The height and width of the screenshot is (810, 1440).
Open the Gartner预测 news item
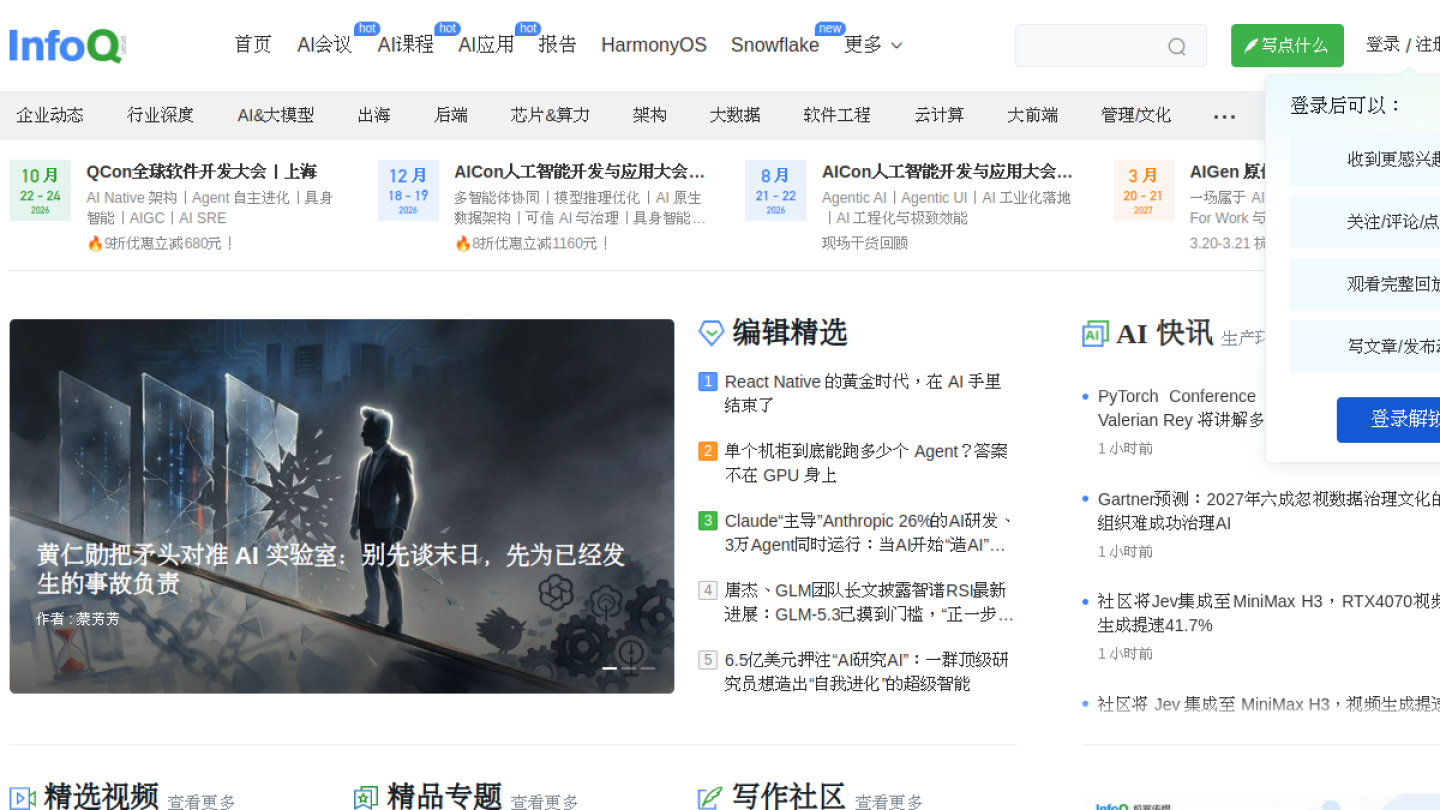coord(1269,510)
